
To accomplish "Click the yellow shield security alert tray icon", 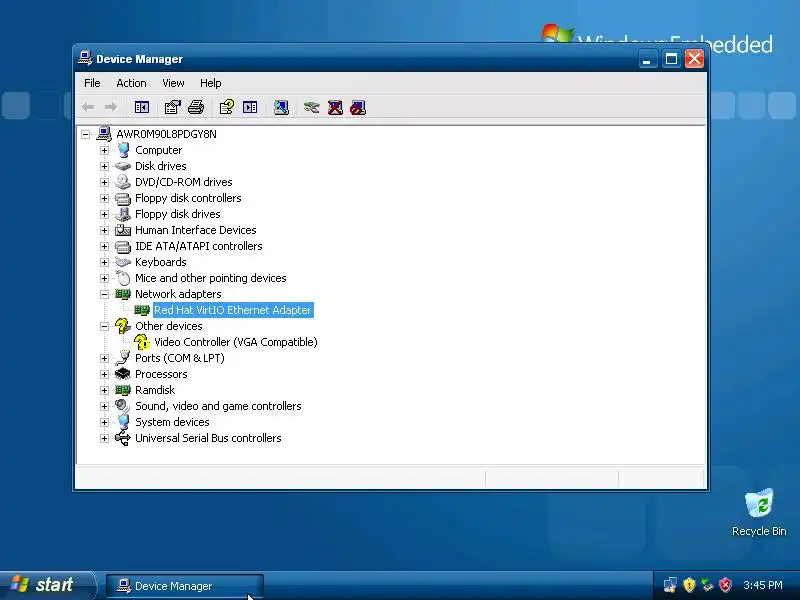I will [689, 585].
